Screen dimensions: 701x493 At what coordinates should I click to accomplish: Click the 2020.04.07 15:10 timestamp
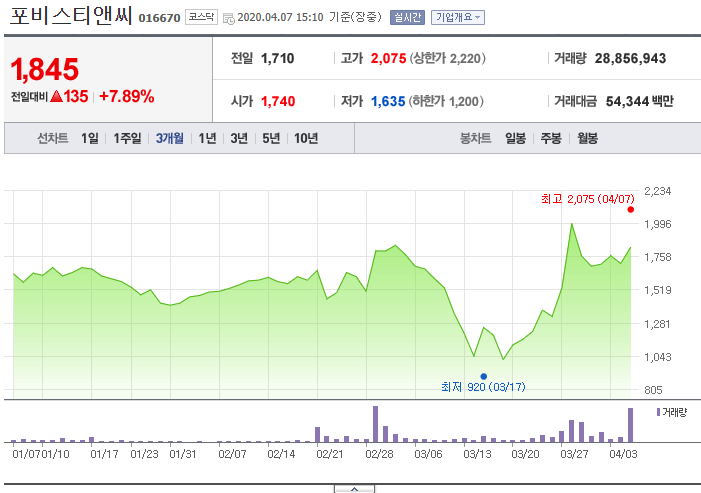point(280,17)
